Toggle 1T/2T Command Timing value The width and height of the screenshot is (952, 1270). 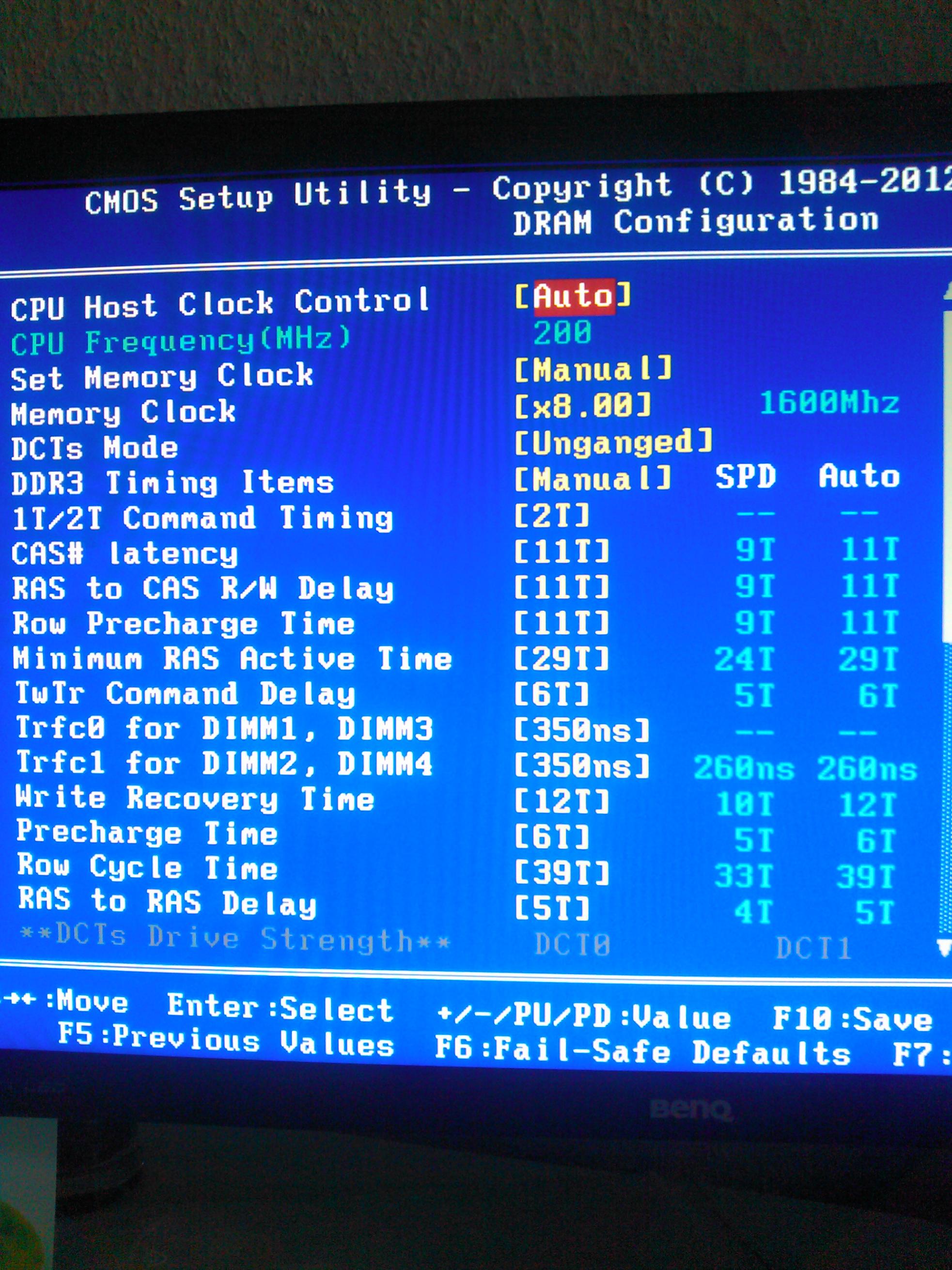(551, 516)
